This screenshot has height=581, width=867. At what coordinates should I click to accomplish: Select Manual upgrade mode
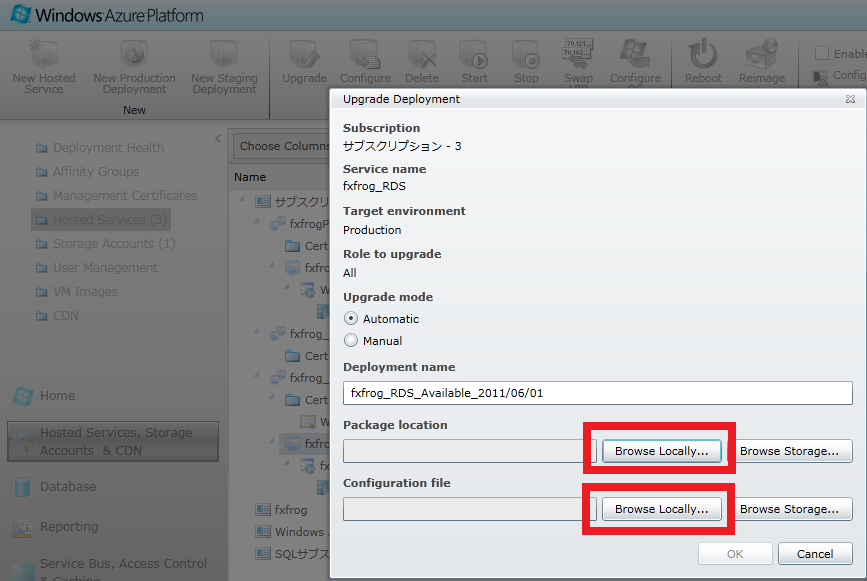click(x=351, y=341)
